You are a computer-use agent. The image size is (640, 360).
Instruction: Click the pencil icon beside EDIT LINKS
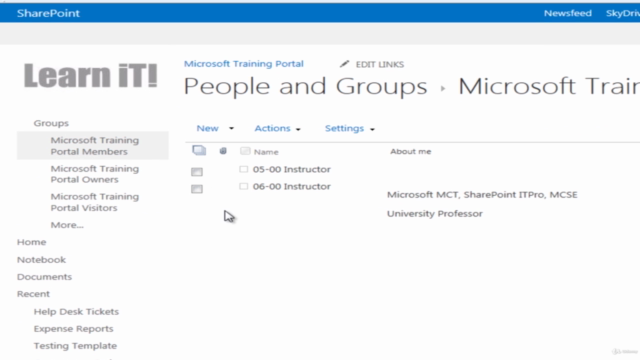[x=344, y=64]
